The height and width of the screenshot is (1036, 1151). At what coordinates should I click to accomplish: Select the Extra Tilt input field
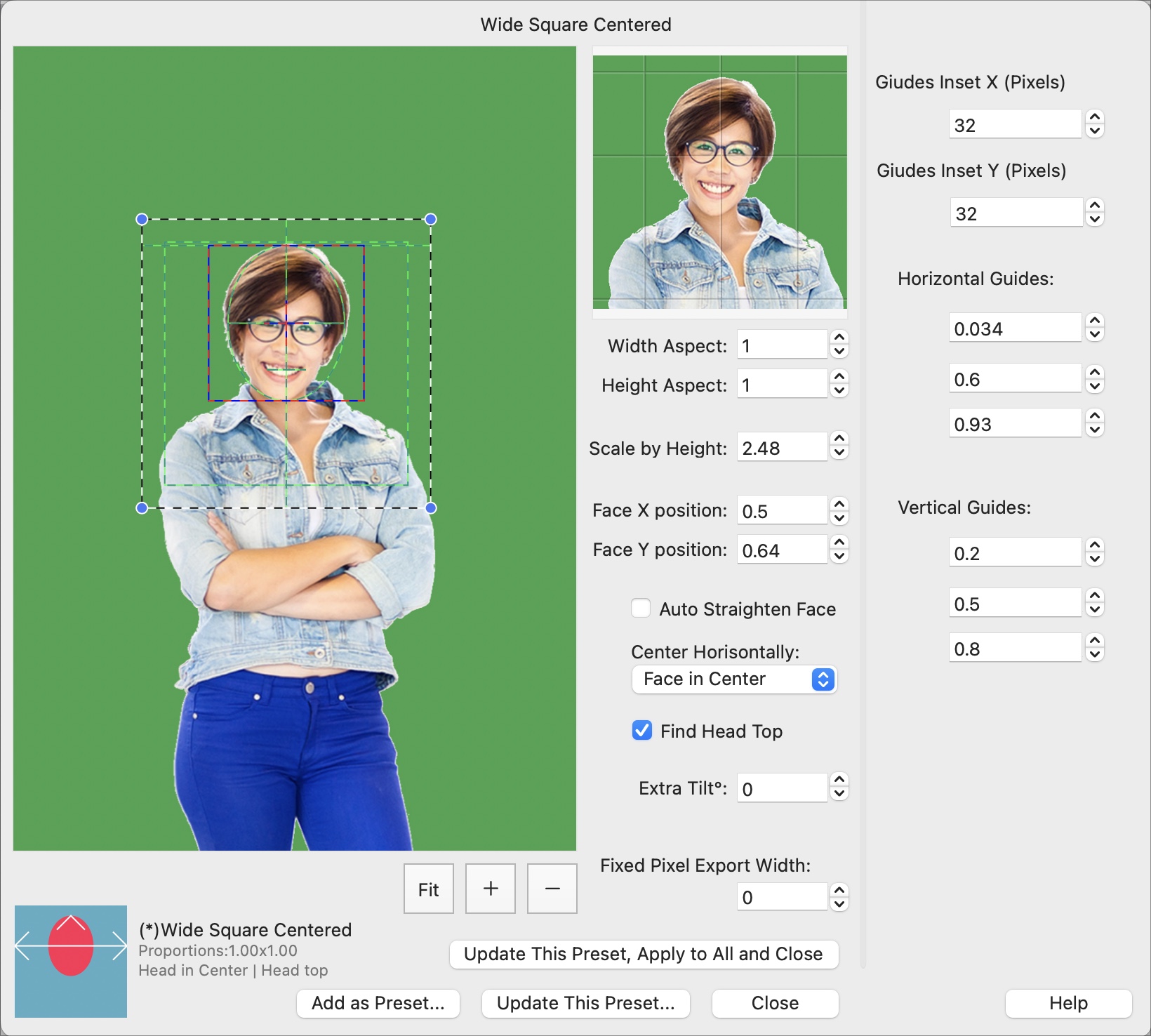pyautogui.click(x=781, y=787)
